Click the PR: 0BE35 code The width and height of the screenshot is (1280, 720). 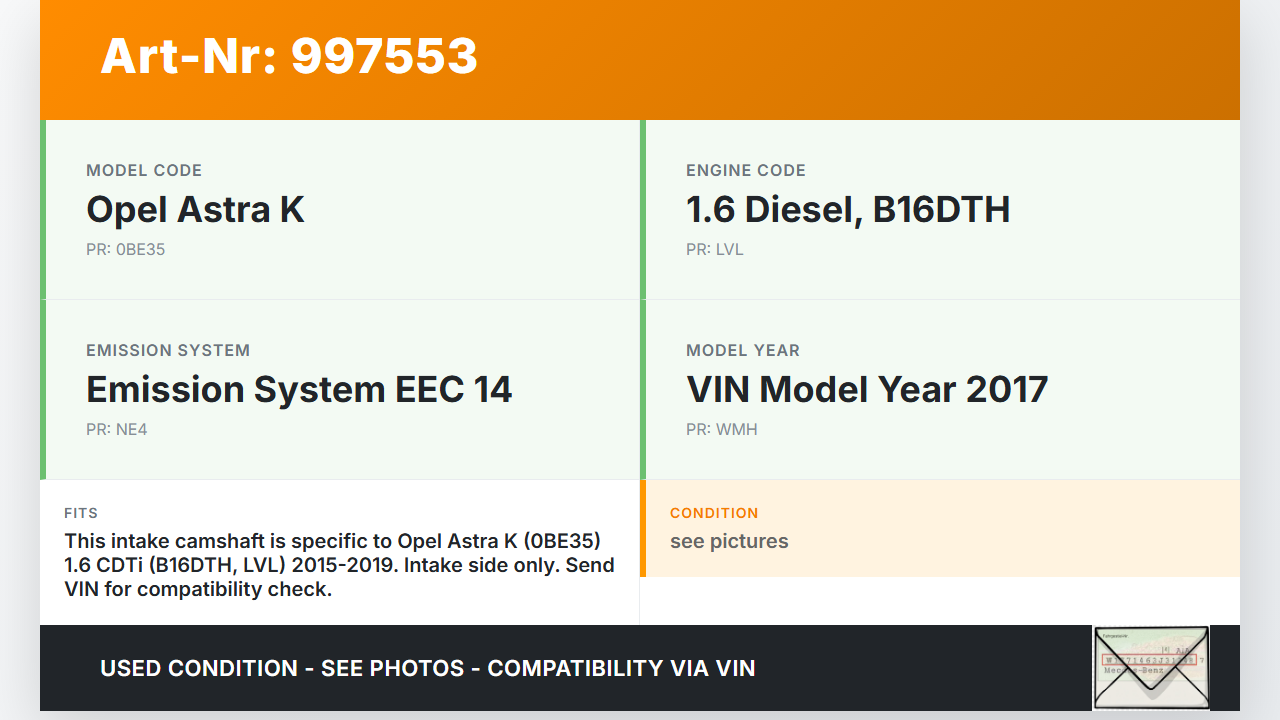125,250
